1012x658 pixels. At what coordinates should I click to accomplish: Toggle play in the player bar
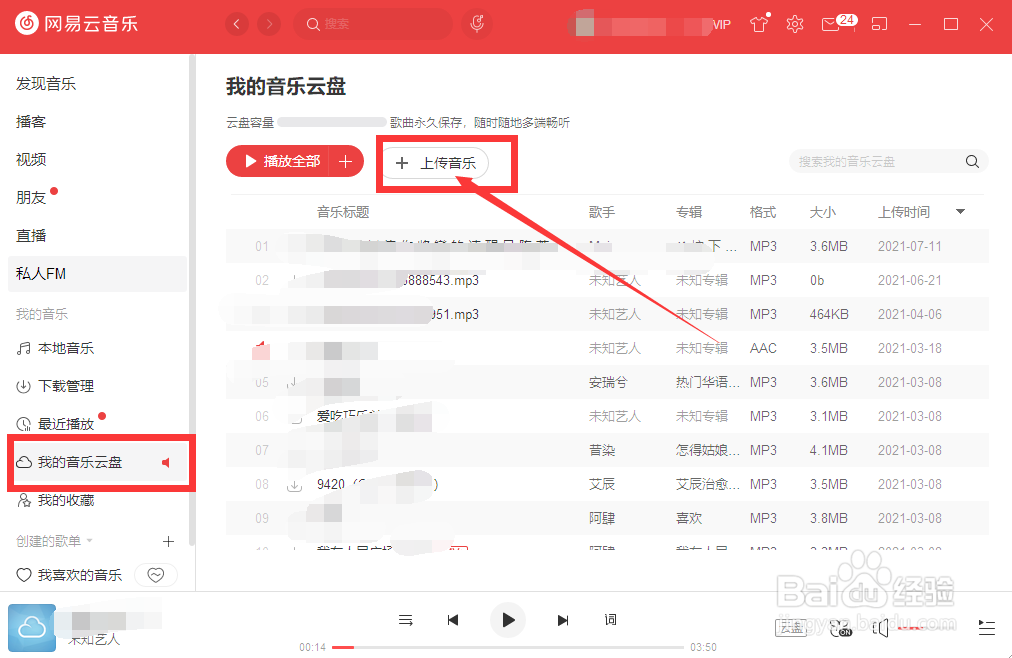pyautogui.click(x=507, y=620)
